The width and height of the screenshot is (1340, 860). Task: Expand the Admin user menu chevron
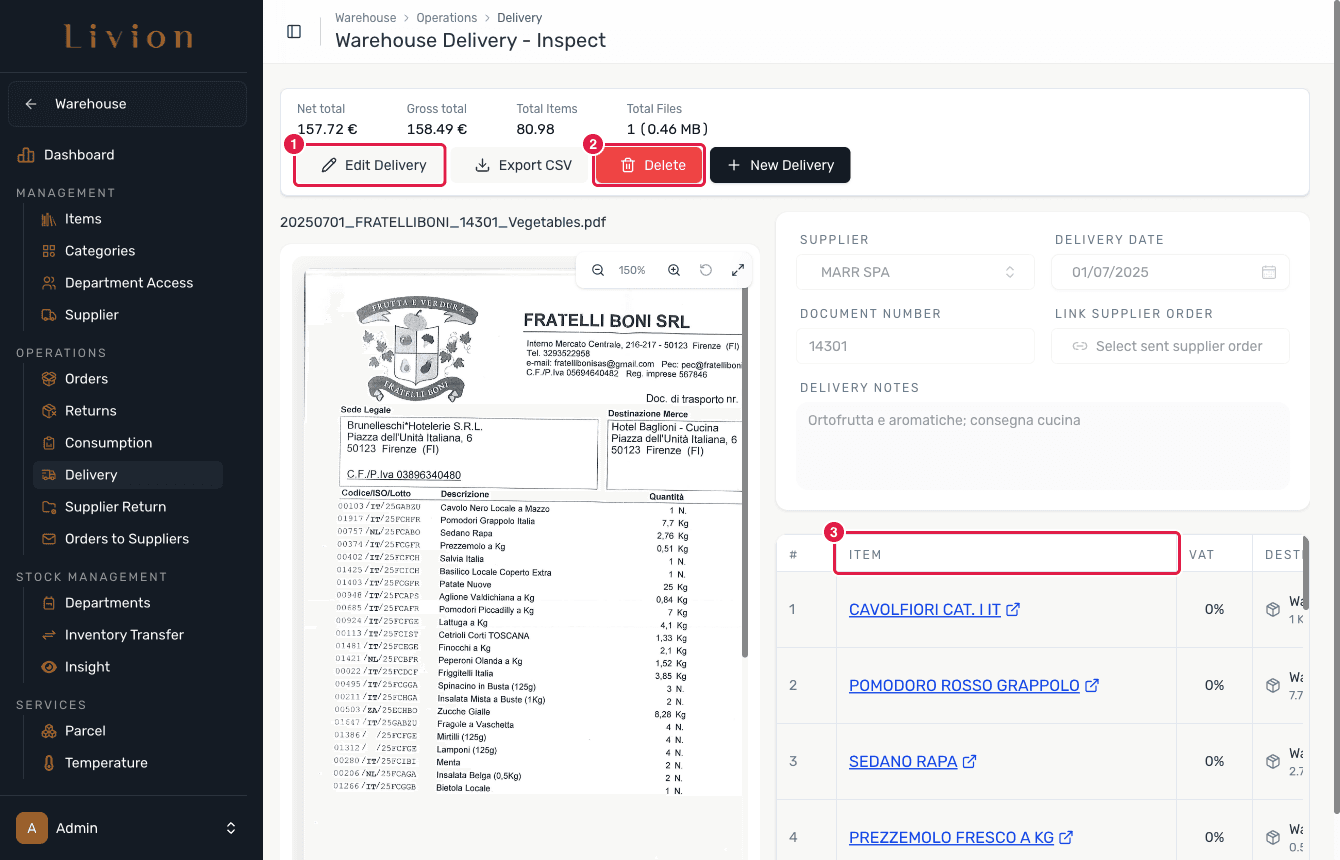click(x=231, y=828)
